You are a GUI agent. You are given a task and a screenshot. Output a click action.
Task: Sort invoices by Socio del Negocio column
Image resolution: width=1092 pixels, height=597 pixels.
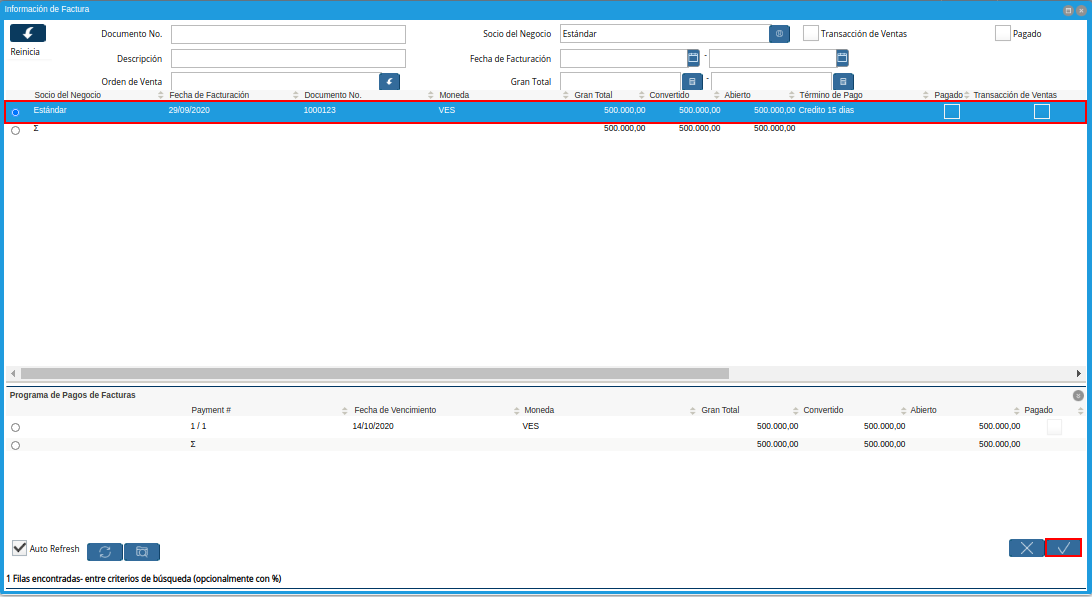coord(68,95)
